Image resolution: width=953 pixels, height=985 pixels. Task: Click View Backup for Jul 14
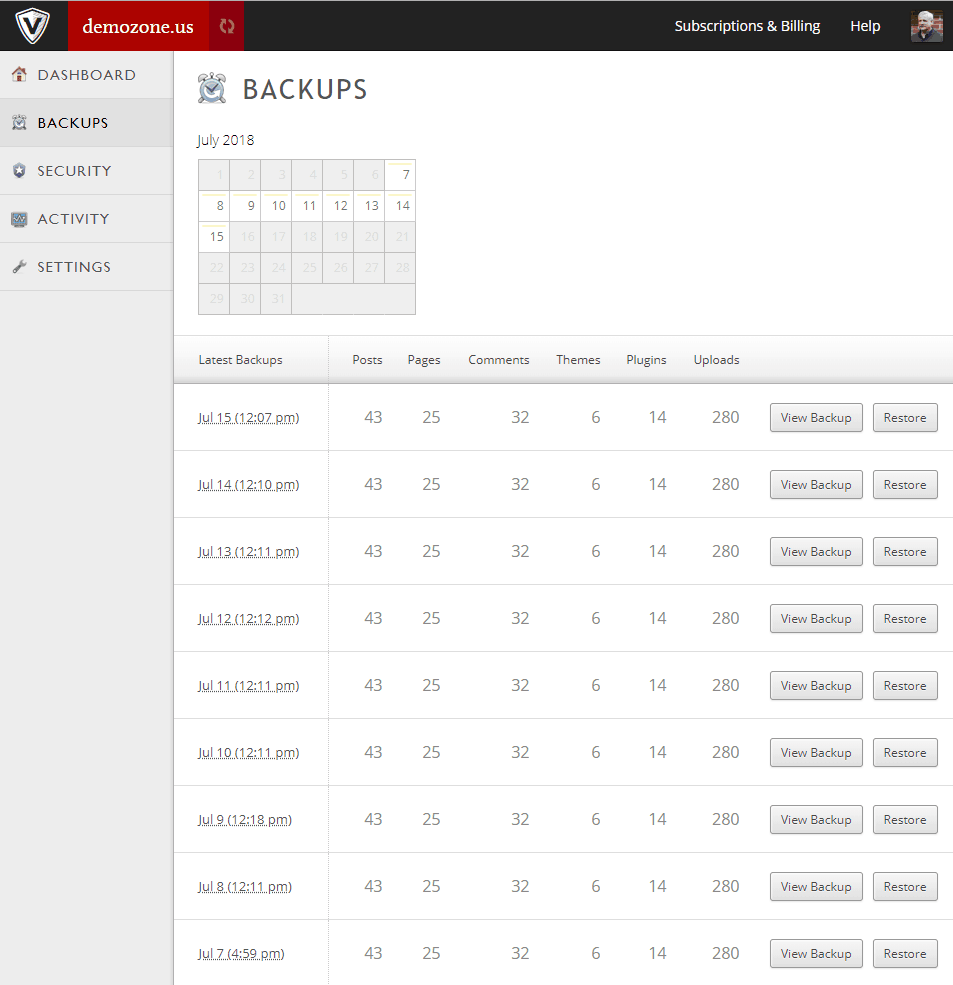(x=815, y=485)
